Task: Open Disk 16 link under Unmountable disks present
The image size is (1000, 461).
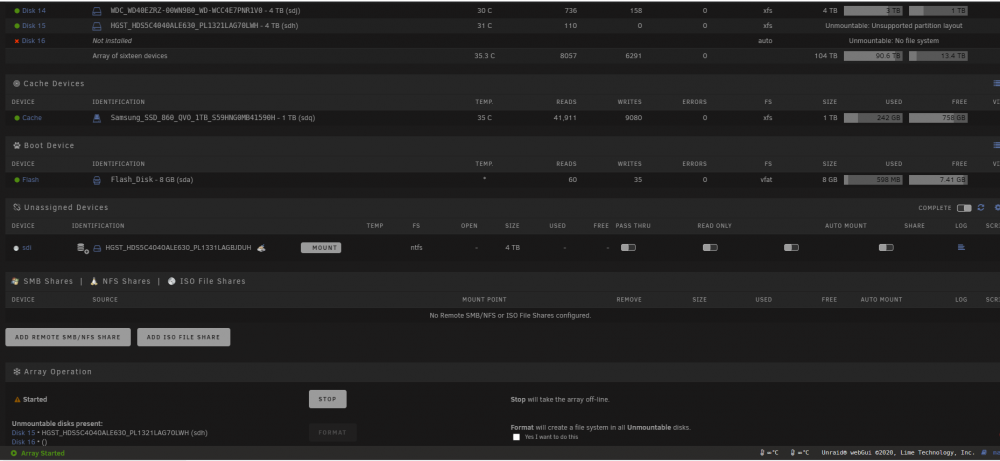Action: [24, 442]
